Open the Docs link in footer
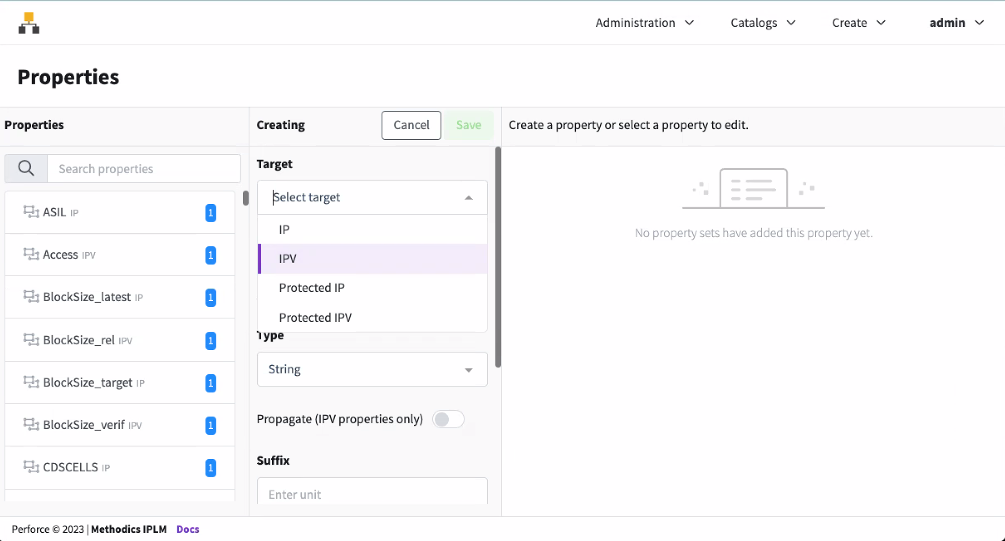Image resolution: width=1005 pixels, height=541 pixels. tap(188, 529)
